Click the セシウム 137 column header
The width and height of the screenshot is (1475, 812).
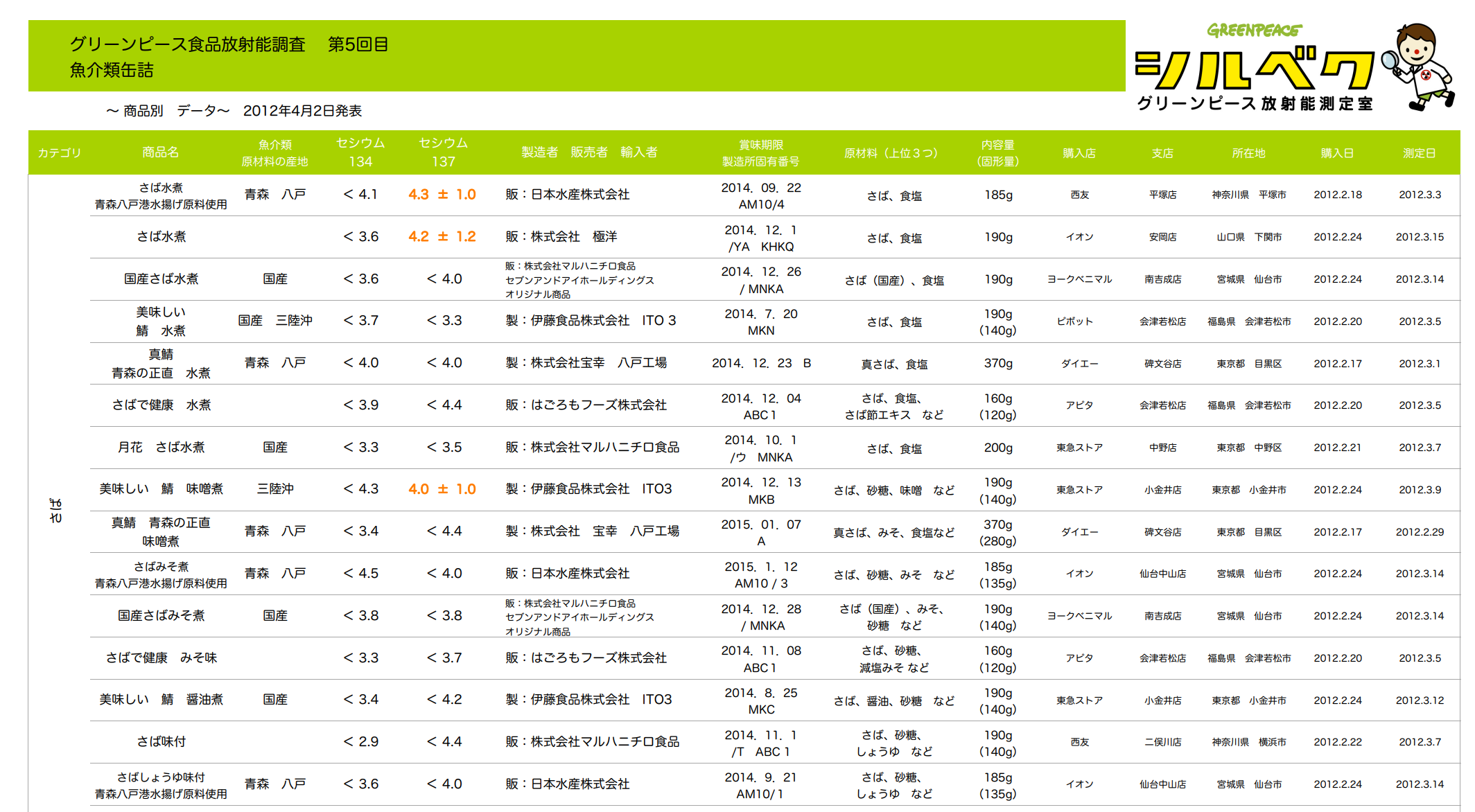click(444, 152)
